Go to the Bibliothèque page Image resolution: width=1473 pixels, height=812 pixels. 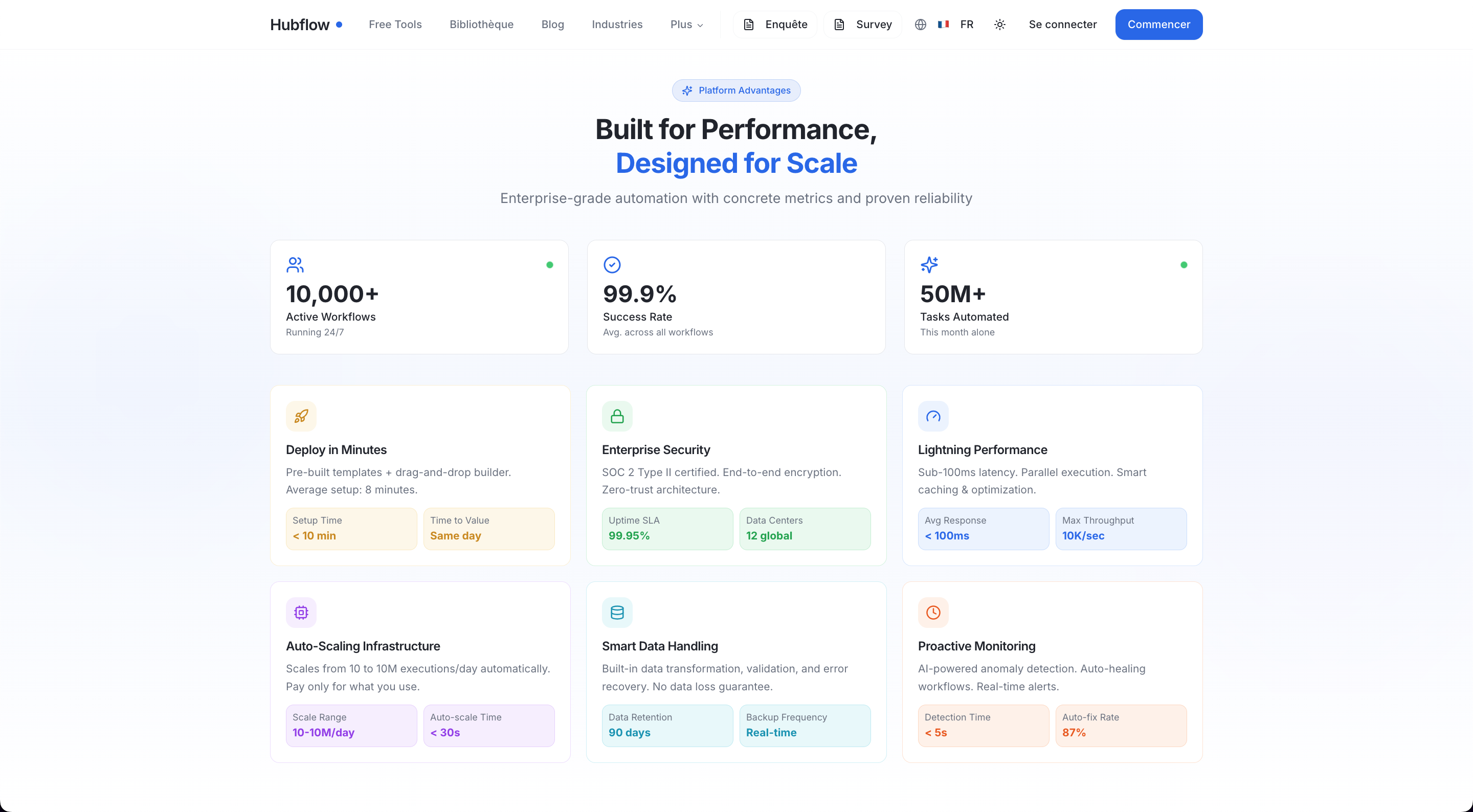481,25
